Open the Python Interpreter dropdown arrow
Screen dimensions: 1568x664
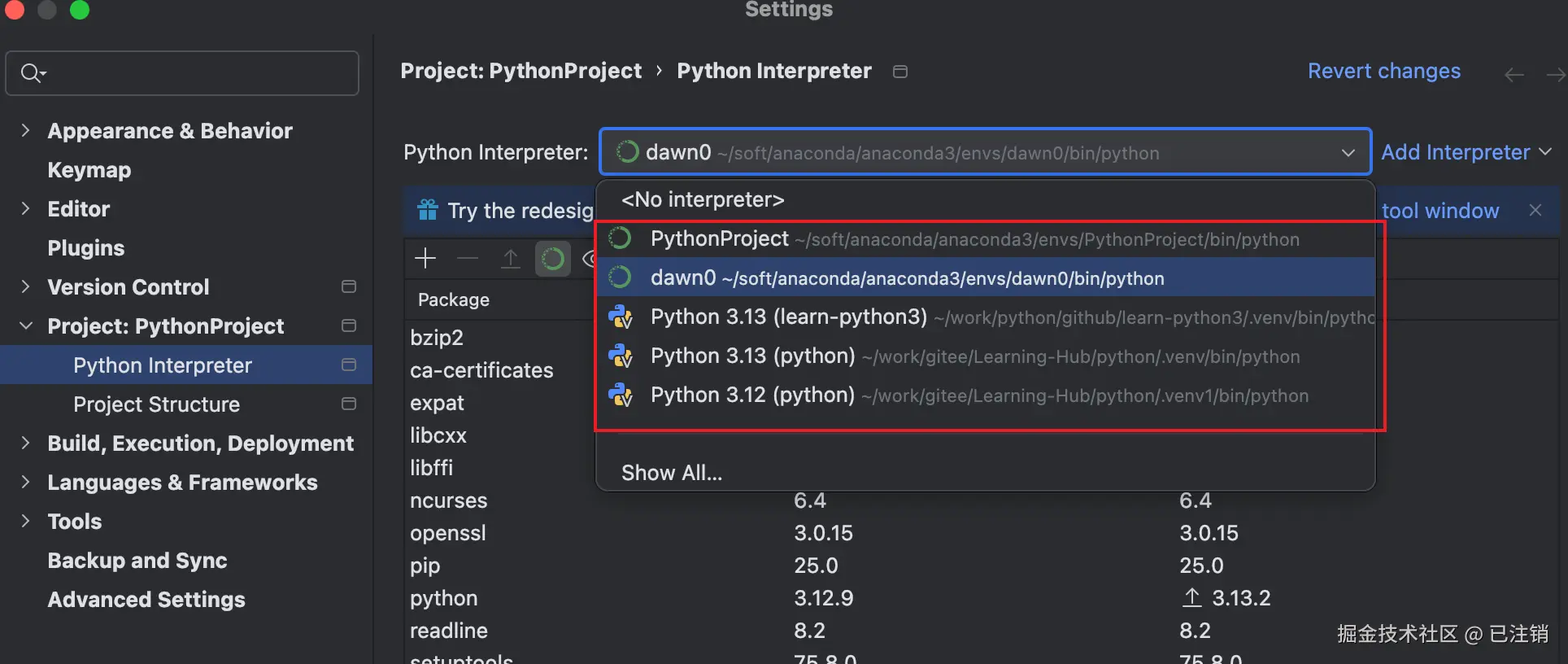[x=1348, y=152]
